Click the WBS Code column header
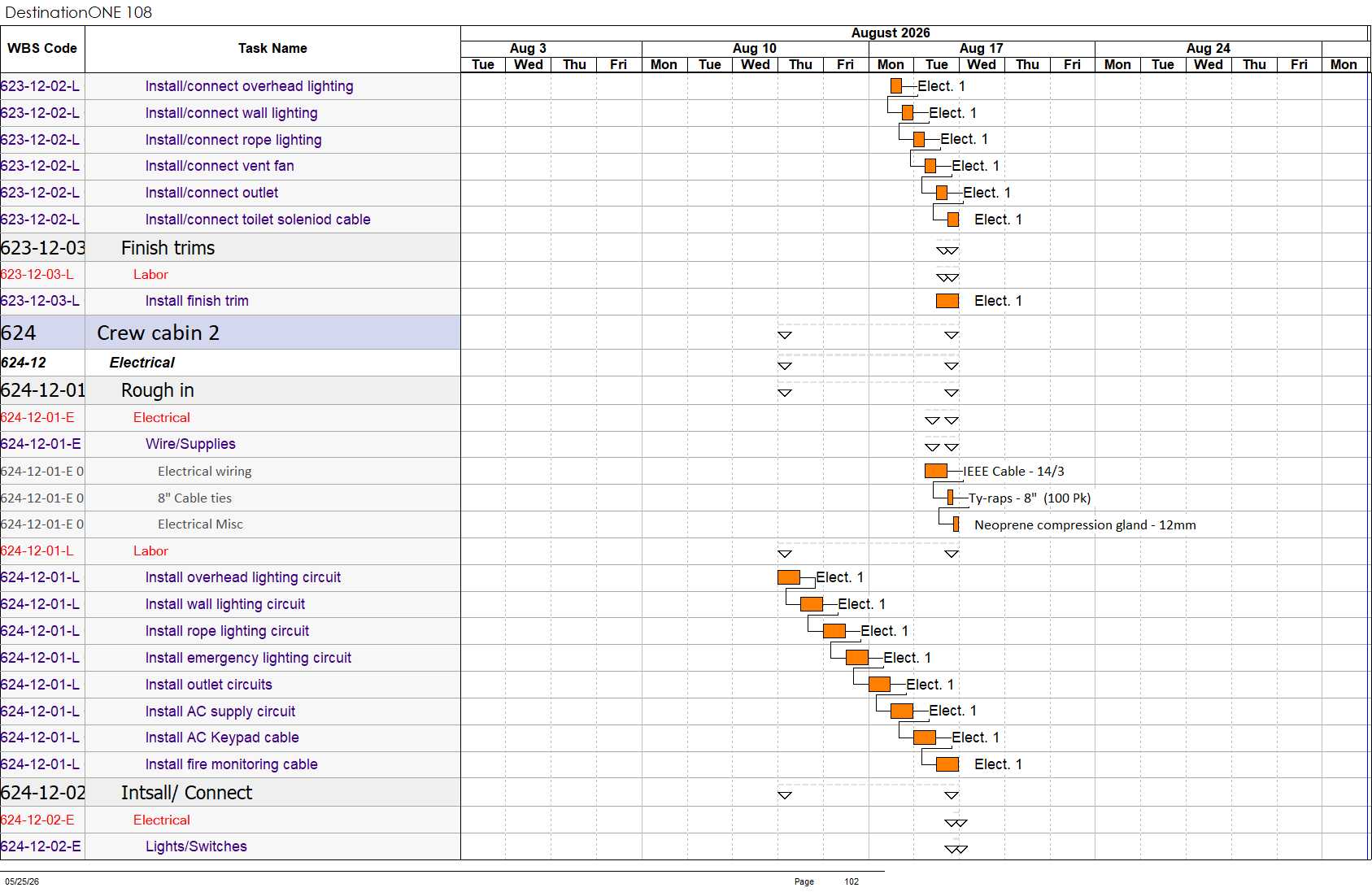 coord(42,49)
